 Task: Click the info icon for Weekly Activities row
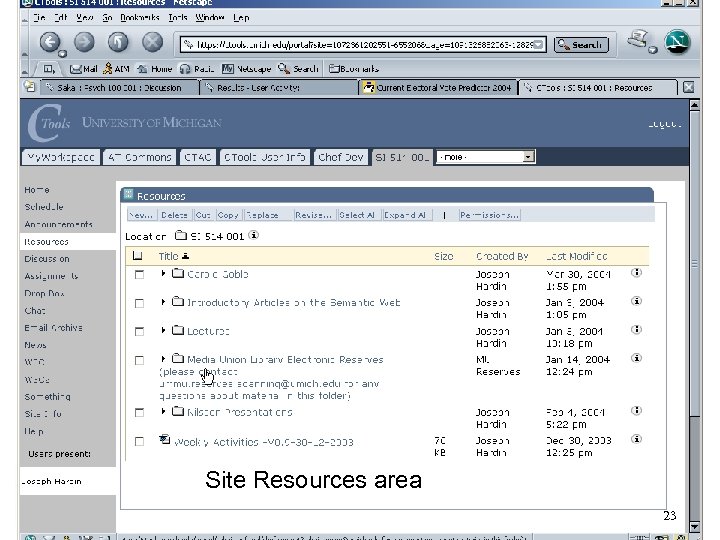(636, 439)
